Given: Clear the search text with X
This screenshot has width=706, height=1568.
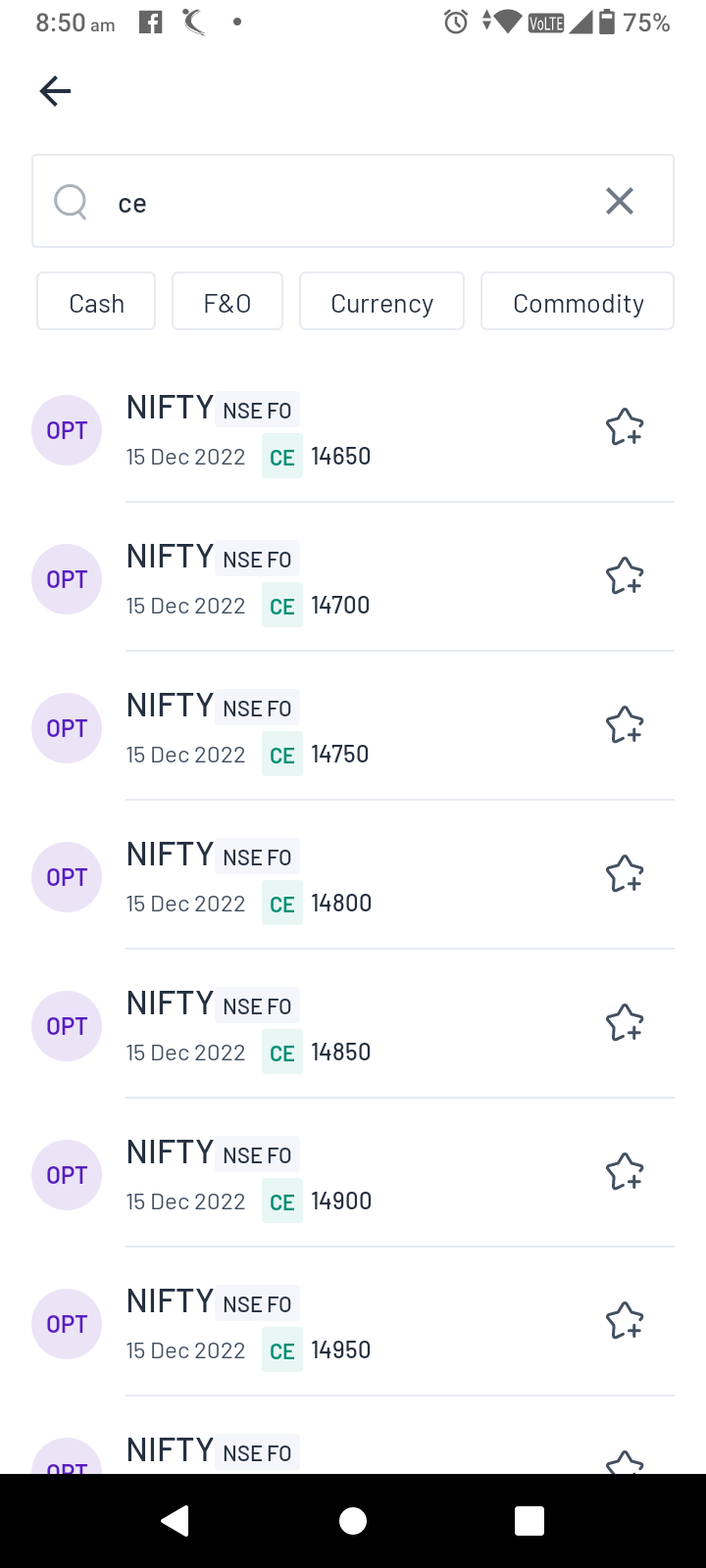Looking at the screenshot, I should coord(620,201).
